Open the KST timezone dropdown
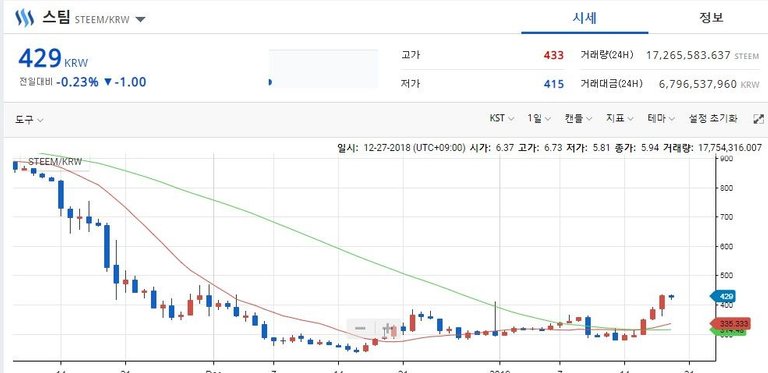768x373 pixels. pos(502,118)
